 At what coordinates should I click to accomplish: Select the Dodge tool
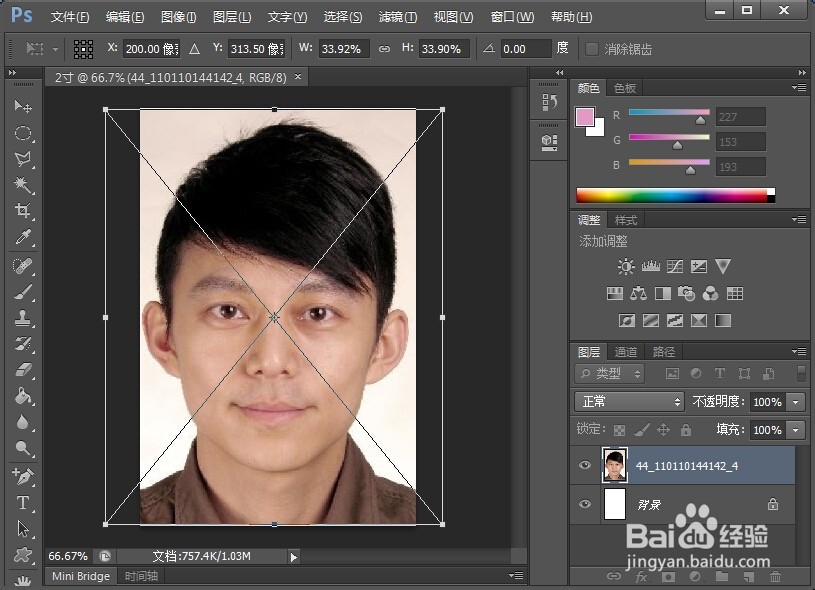pos(23,448)
